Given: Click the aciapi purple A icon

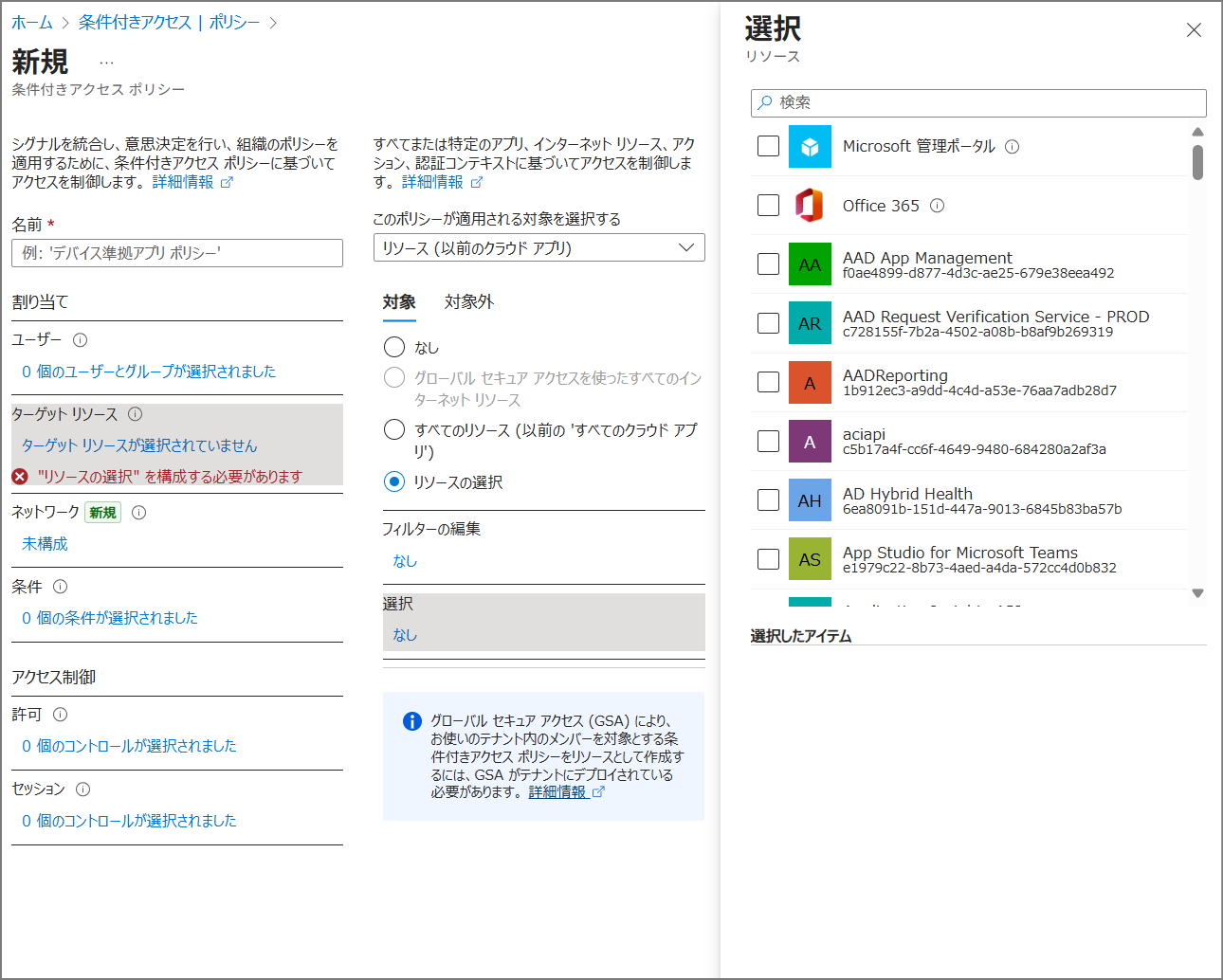Looking at the screenshot, I should [810, 441].
